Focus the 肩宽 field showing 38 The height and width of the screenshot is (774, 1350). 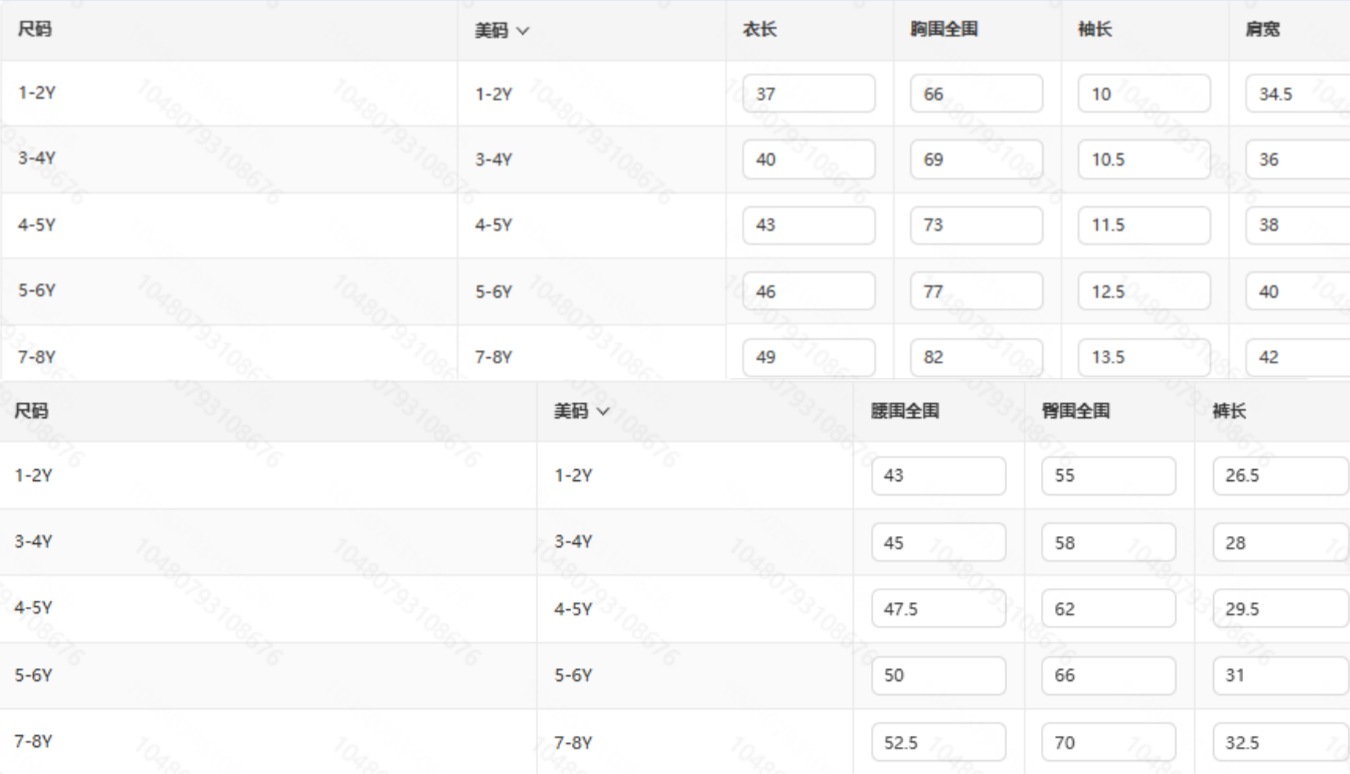[1298, 226]
